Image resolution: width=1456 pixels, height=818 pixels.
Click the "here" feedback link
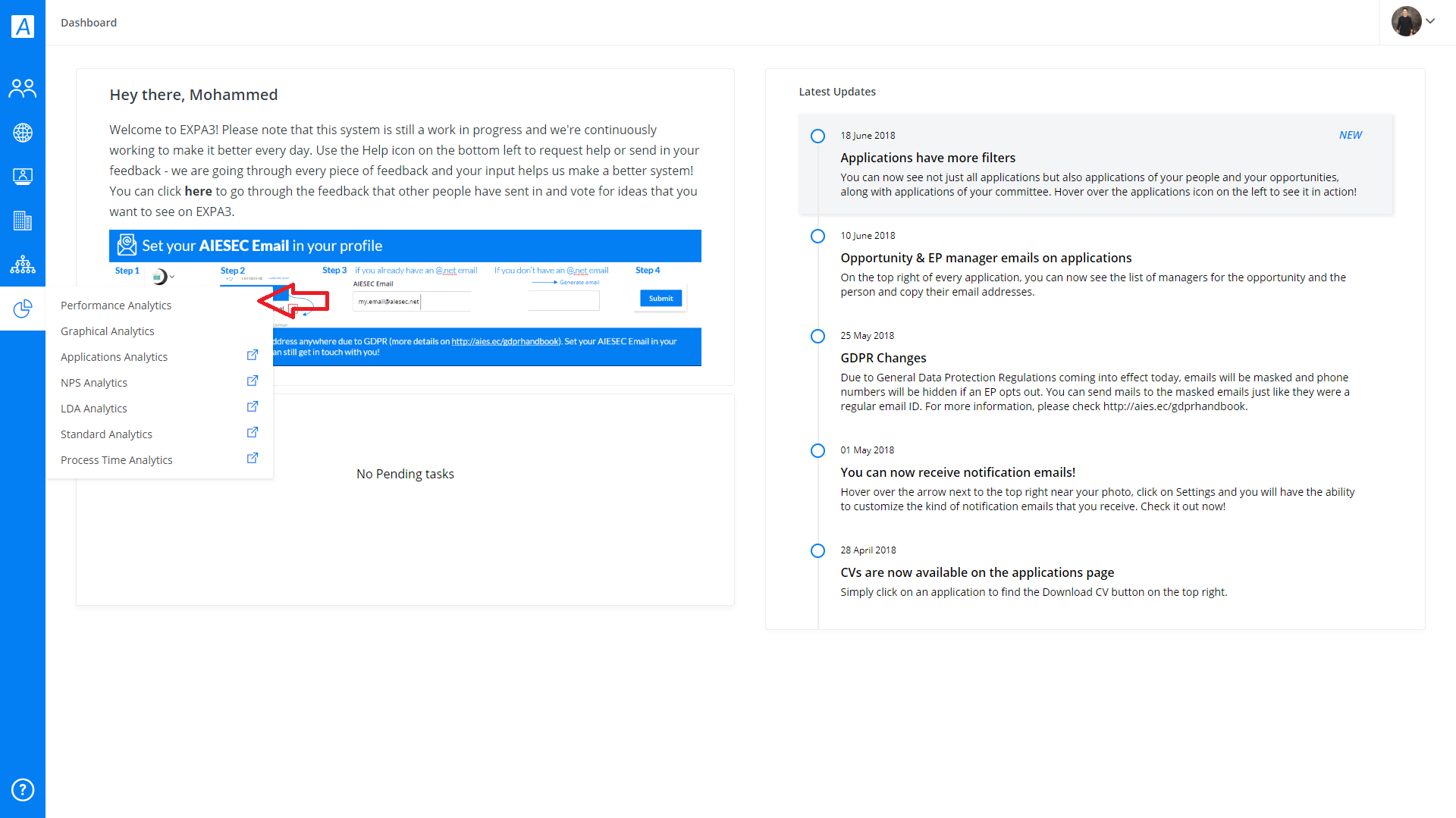tap(198, 191)
